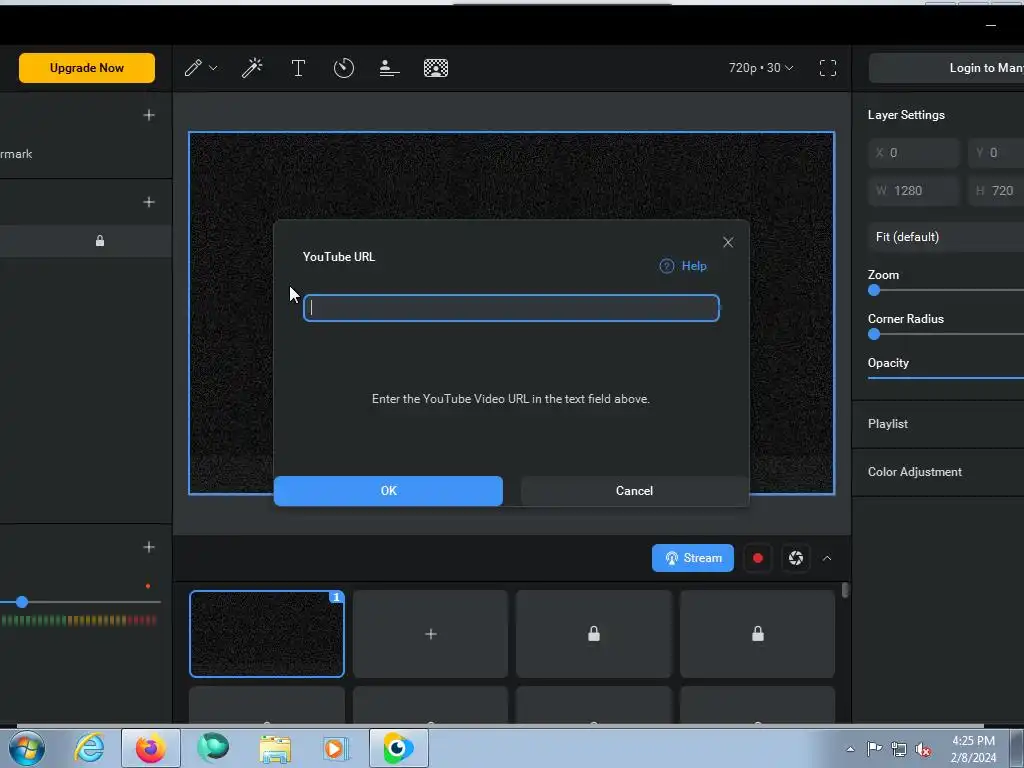Click the Y position field
This screenshot has width=1024, height=768.
tap(996, 153)
